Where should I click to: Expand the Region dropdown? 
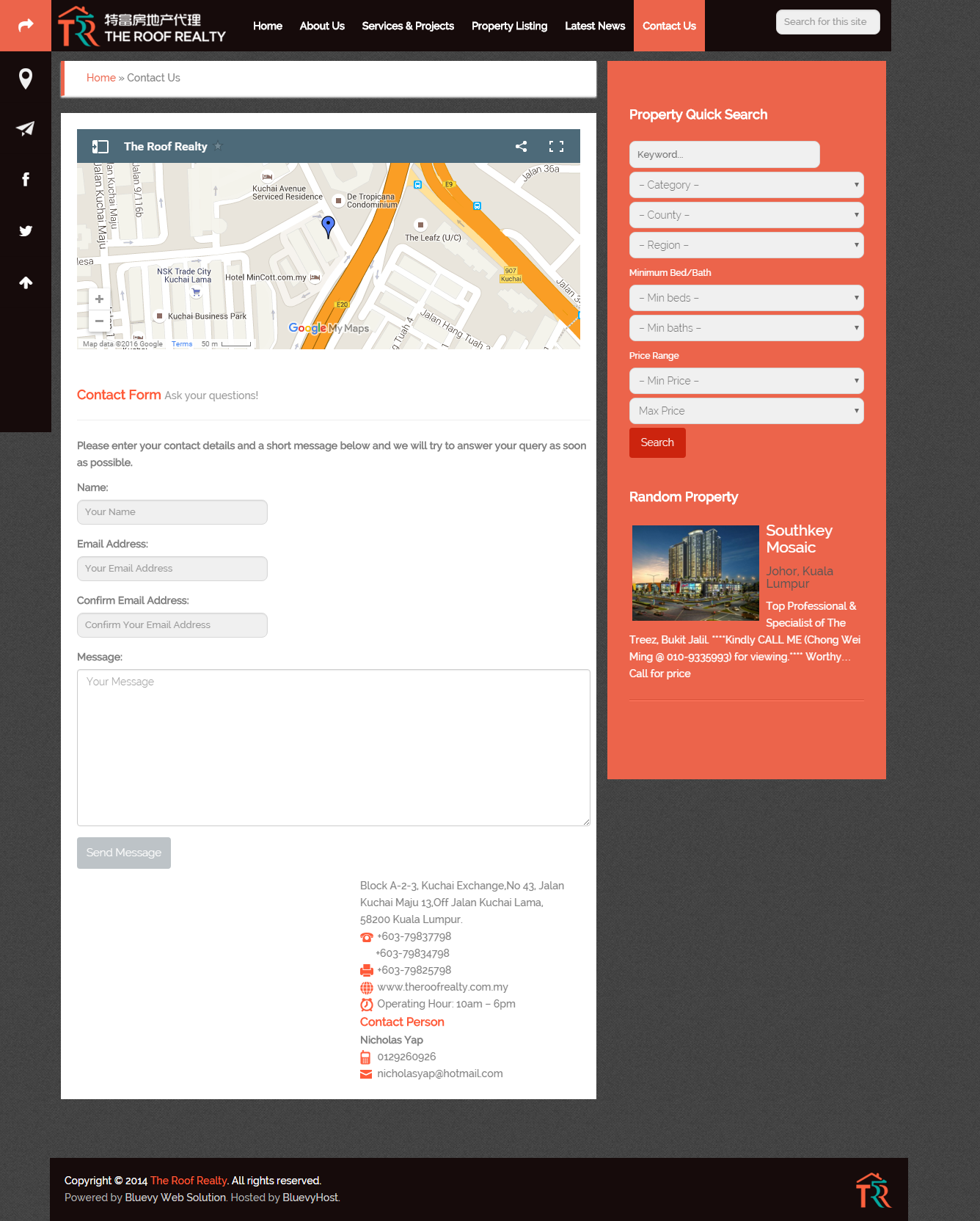click(746, 245)
